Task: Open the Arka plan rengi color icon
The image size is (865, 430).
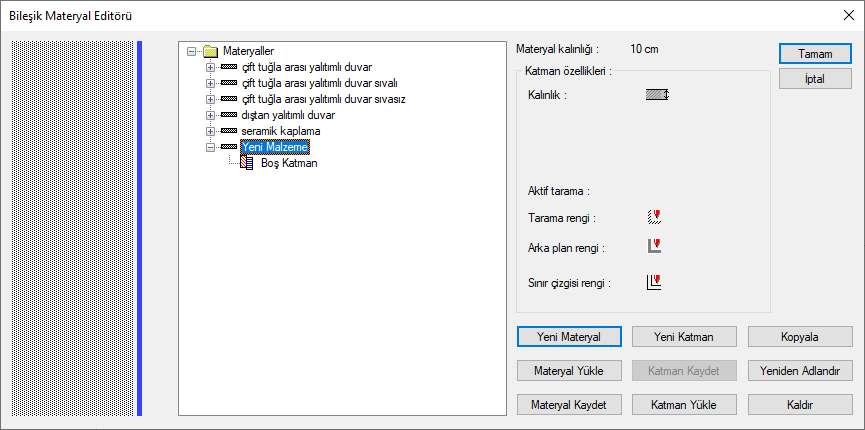Action: coord(654,246)
